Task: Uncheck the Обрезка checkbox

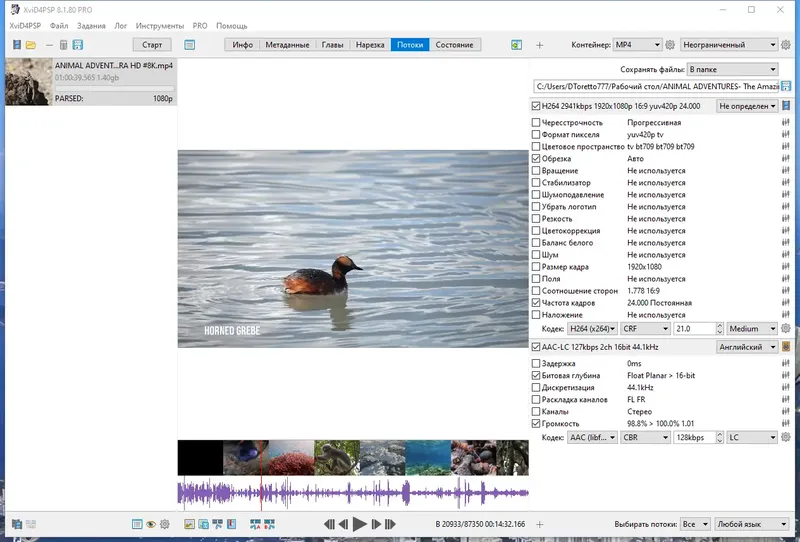Action: point(537,159)
